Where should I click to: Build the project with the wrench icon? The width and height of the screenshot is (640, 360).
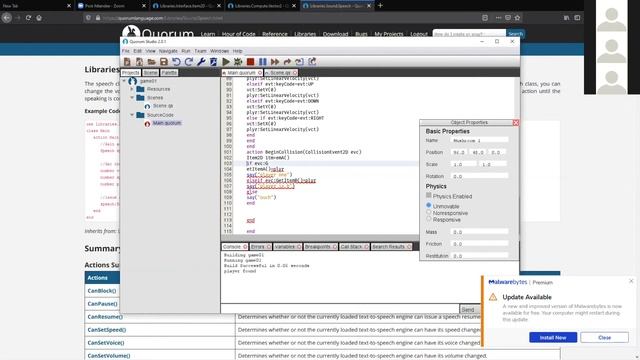[x=201, y=62]
